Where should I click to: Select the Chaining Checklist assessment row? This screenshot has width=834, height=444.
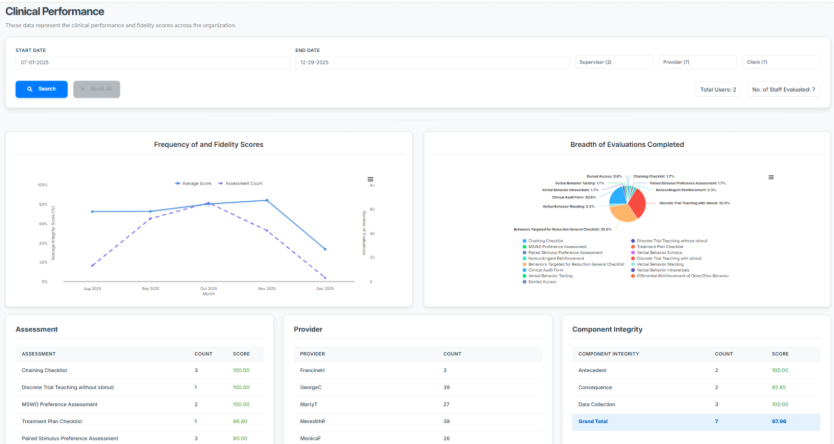pos(139,371)
